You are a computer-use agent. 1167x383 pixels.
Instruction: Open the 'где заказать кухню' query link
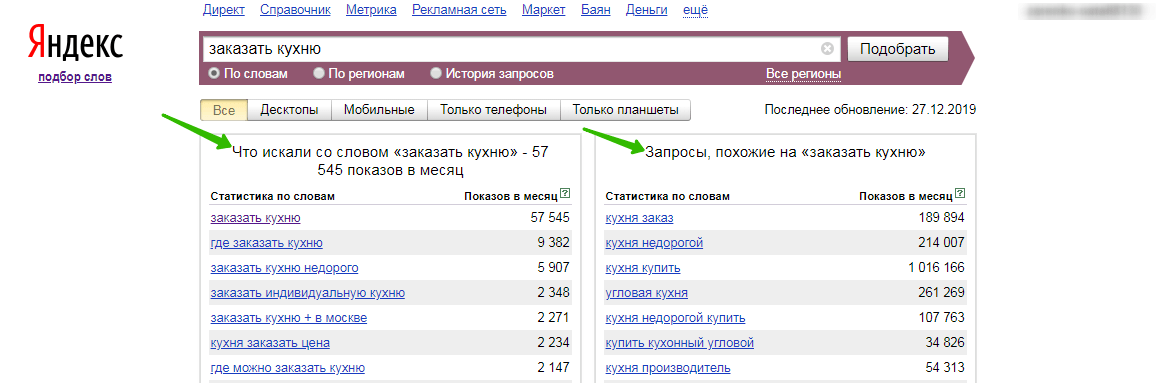pos(266,243)
